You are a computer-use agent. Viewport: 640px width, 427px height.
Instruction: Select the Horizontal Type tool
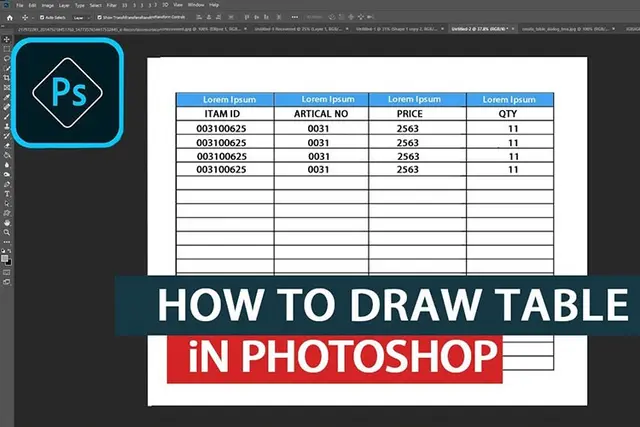pyautogui.click(x=7, y=194)
